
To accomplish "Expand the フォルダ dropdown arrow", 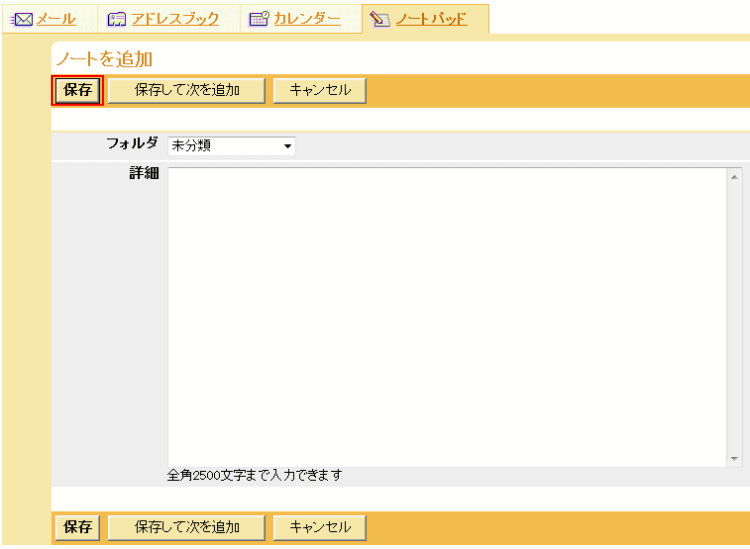I will (288, 147).
